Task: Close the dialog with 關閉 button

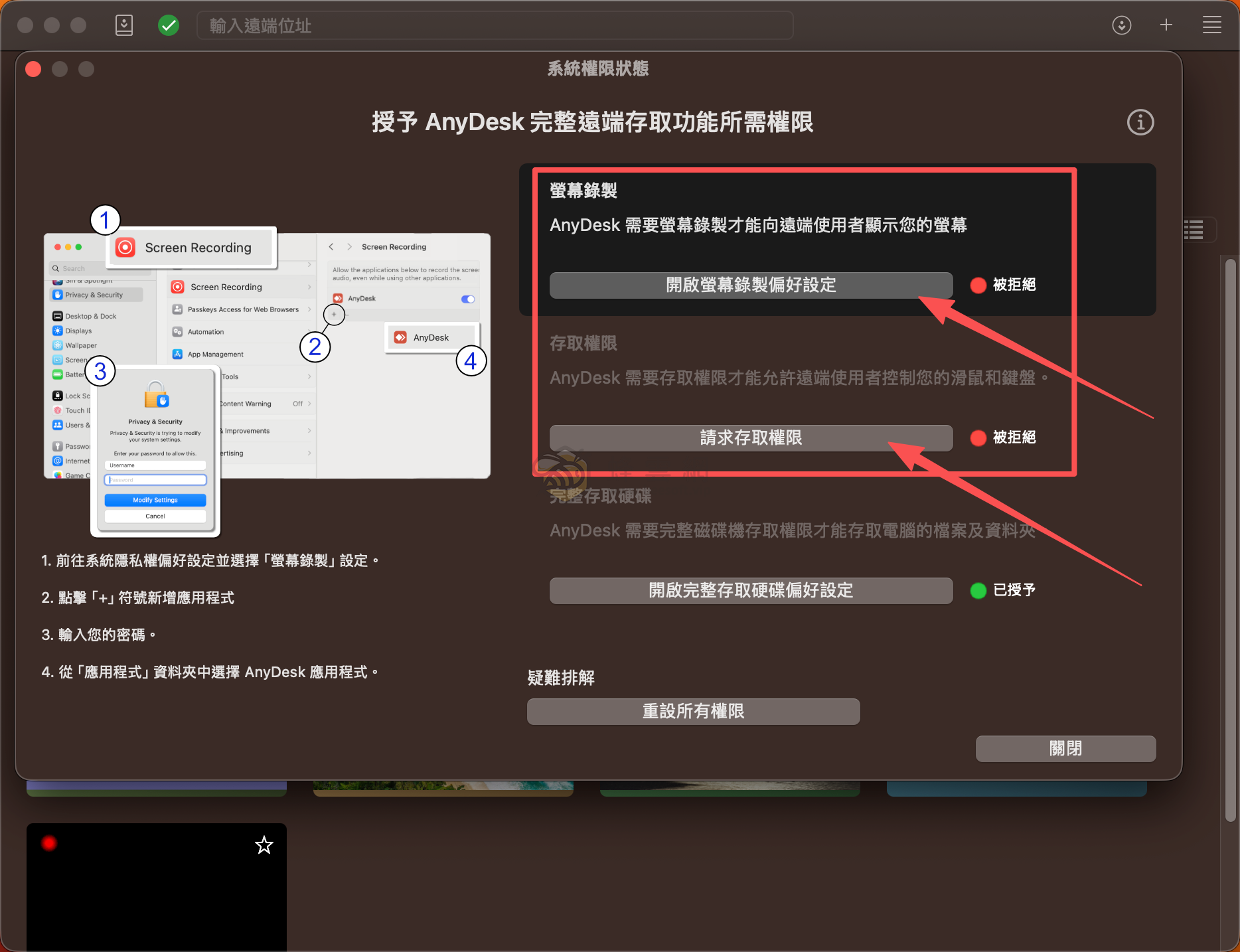Action: (x=1065, y=748)
